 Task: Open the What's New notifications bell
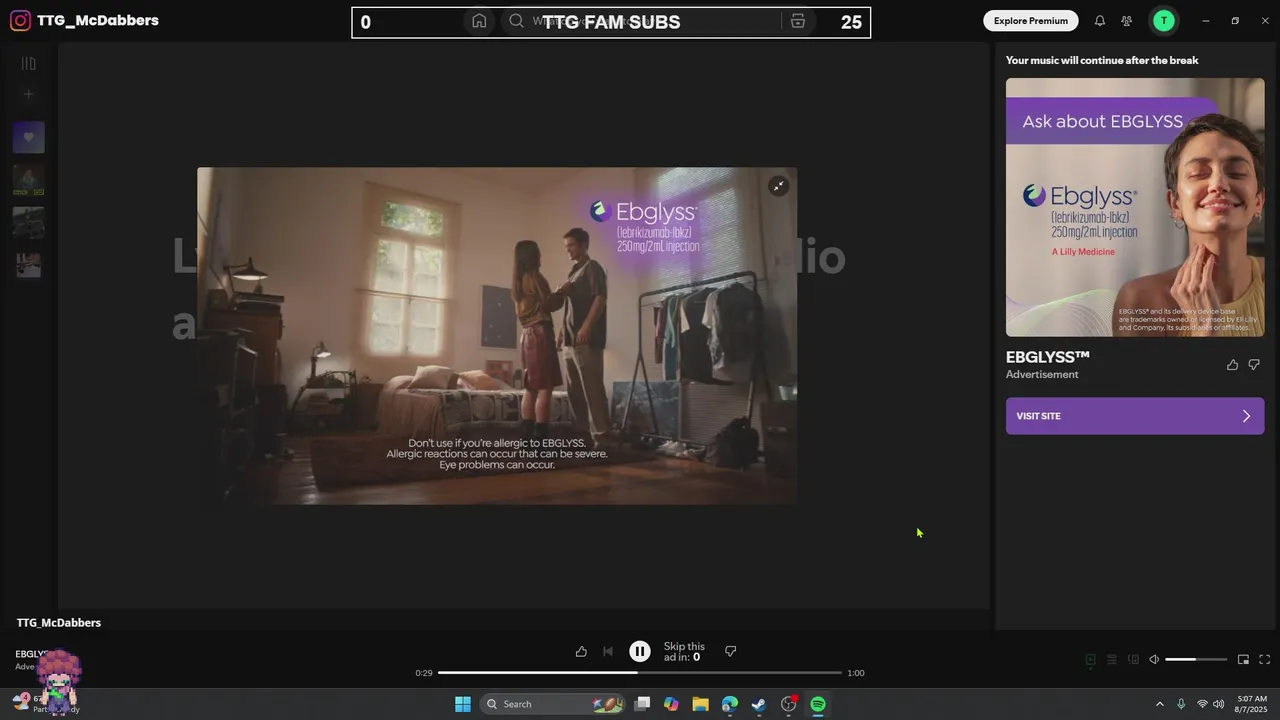tap(1100, 20)
